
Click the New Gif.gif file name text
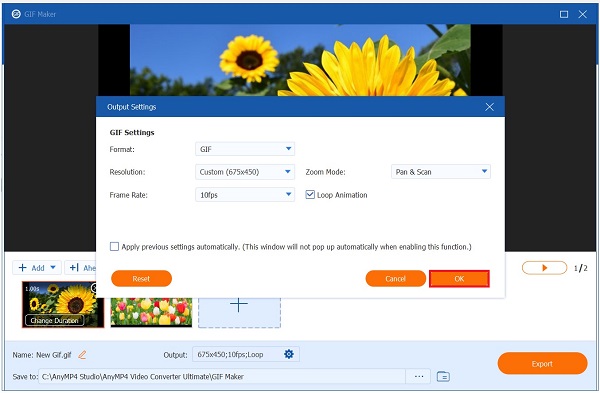[54, 355]
